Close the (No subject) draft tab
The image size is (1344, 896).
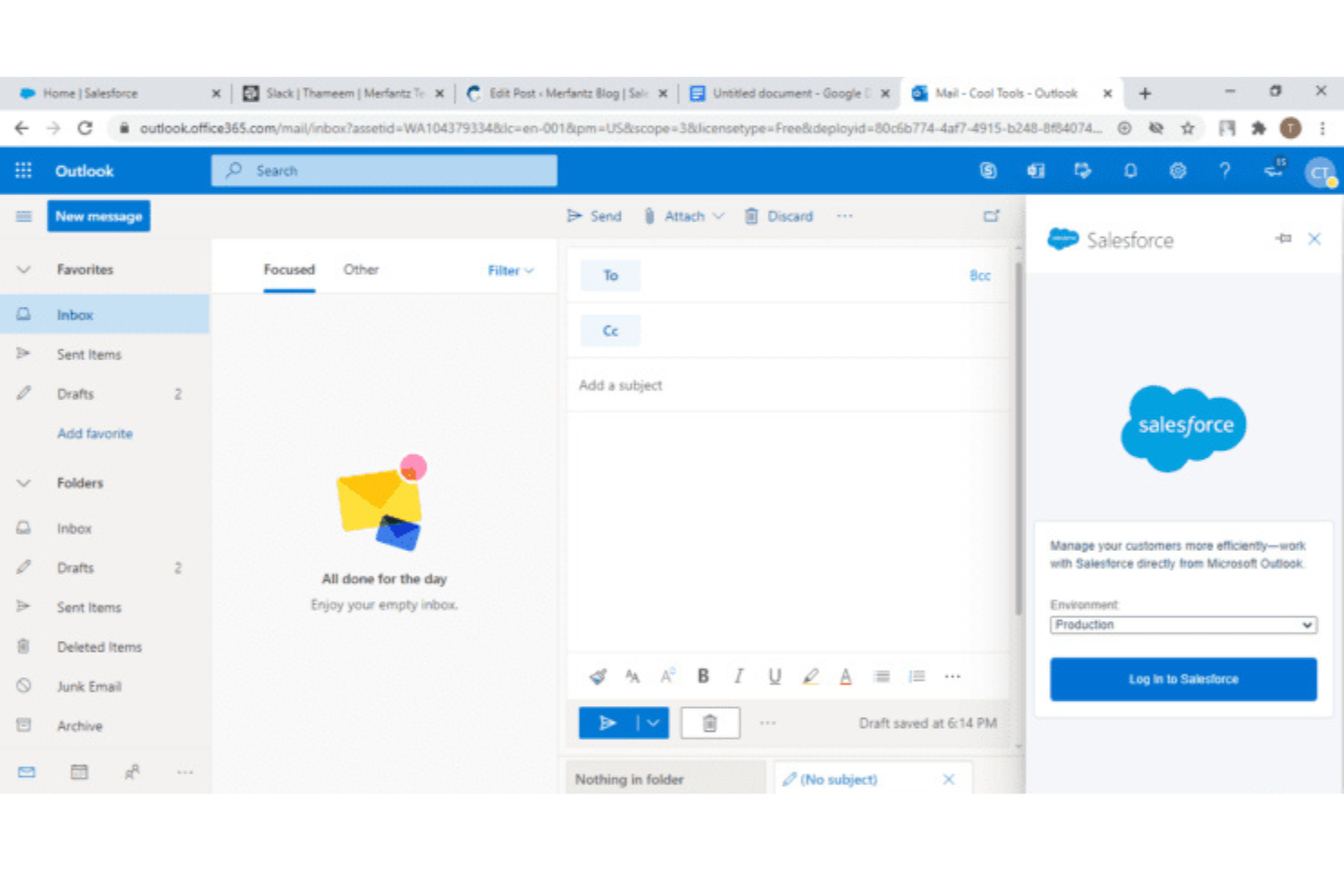[948, 779]
